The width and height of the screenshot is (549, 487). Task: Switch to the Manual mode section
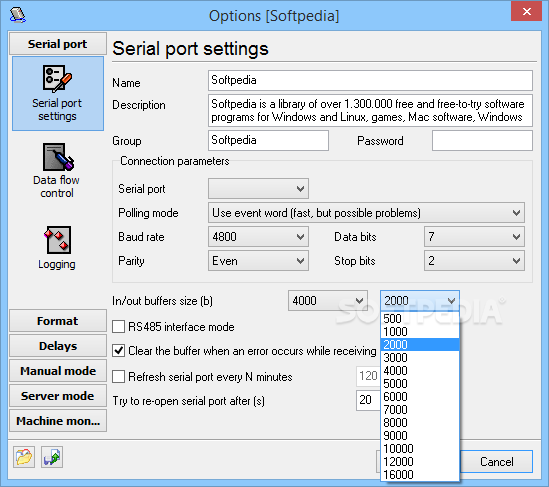(x=58, y=371)
